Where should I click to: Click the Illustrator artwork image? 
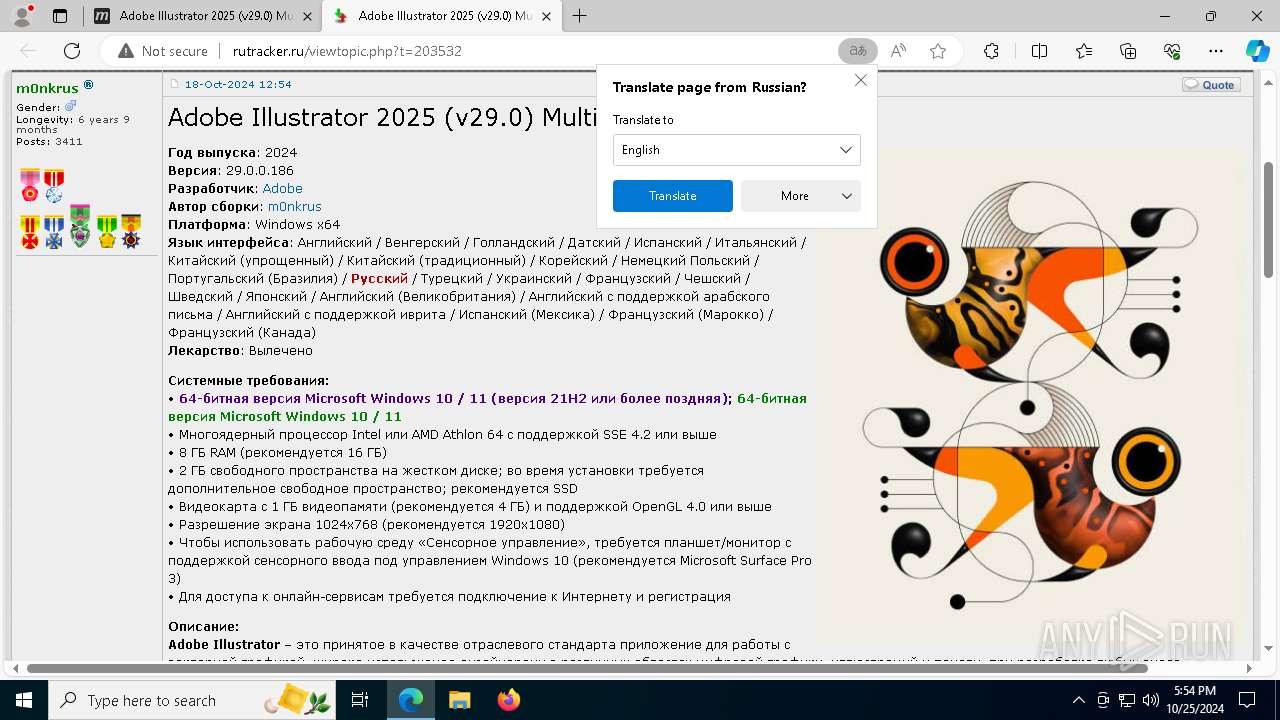coord(1030,400)
